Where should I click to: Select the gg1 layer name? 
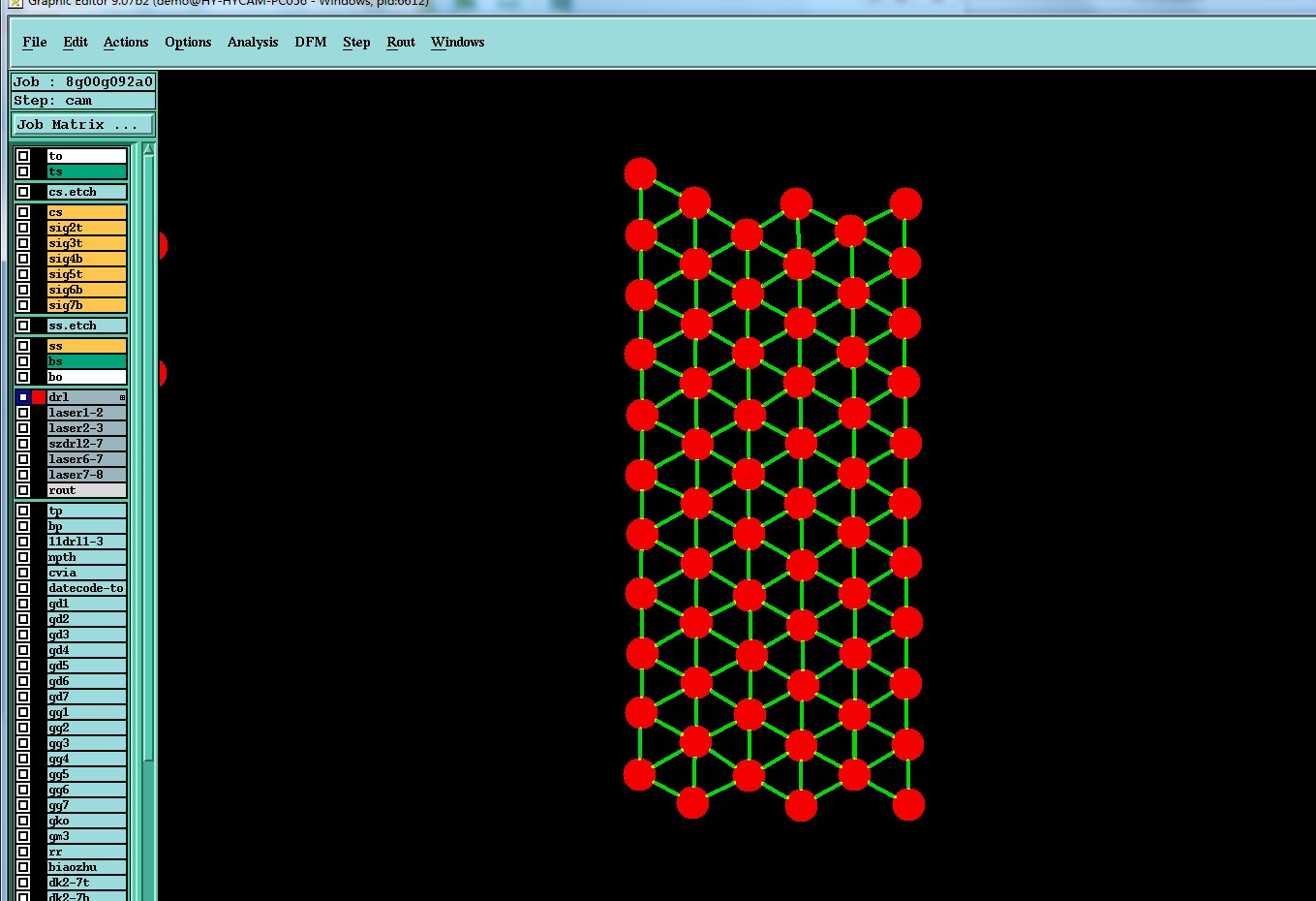click(x=87, y=712)
